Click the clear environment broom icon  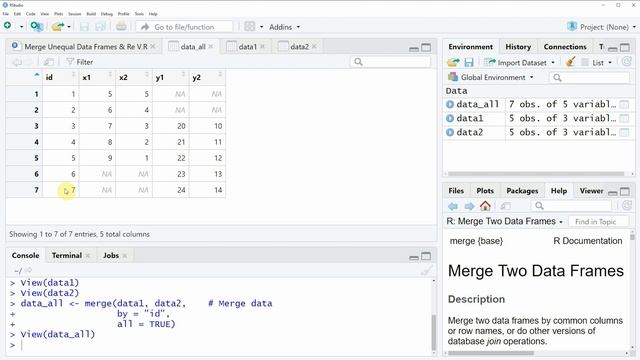point(571,62)
